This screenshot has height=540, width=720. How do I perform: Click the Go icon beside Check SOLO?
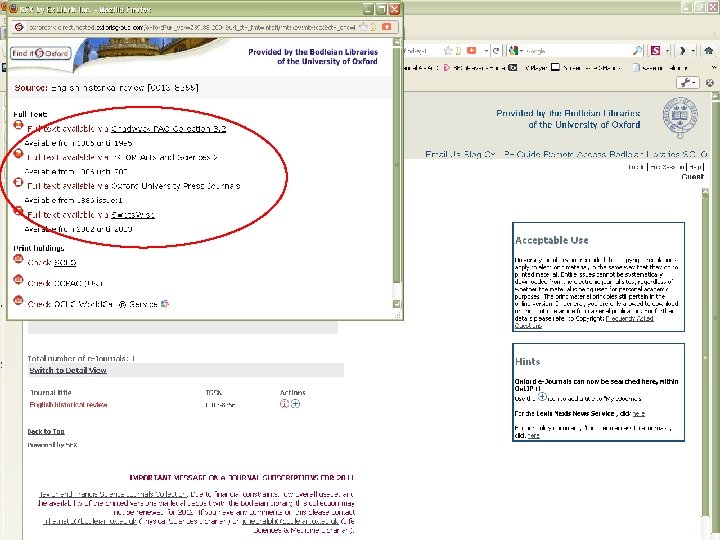pyautogui.click(x=18, y=259)
